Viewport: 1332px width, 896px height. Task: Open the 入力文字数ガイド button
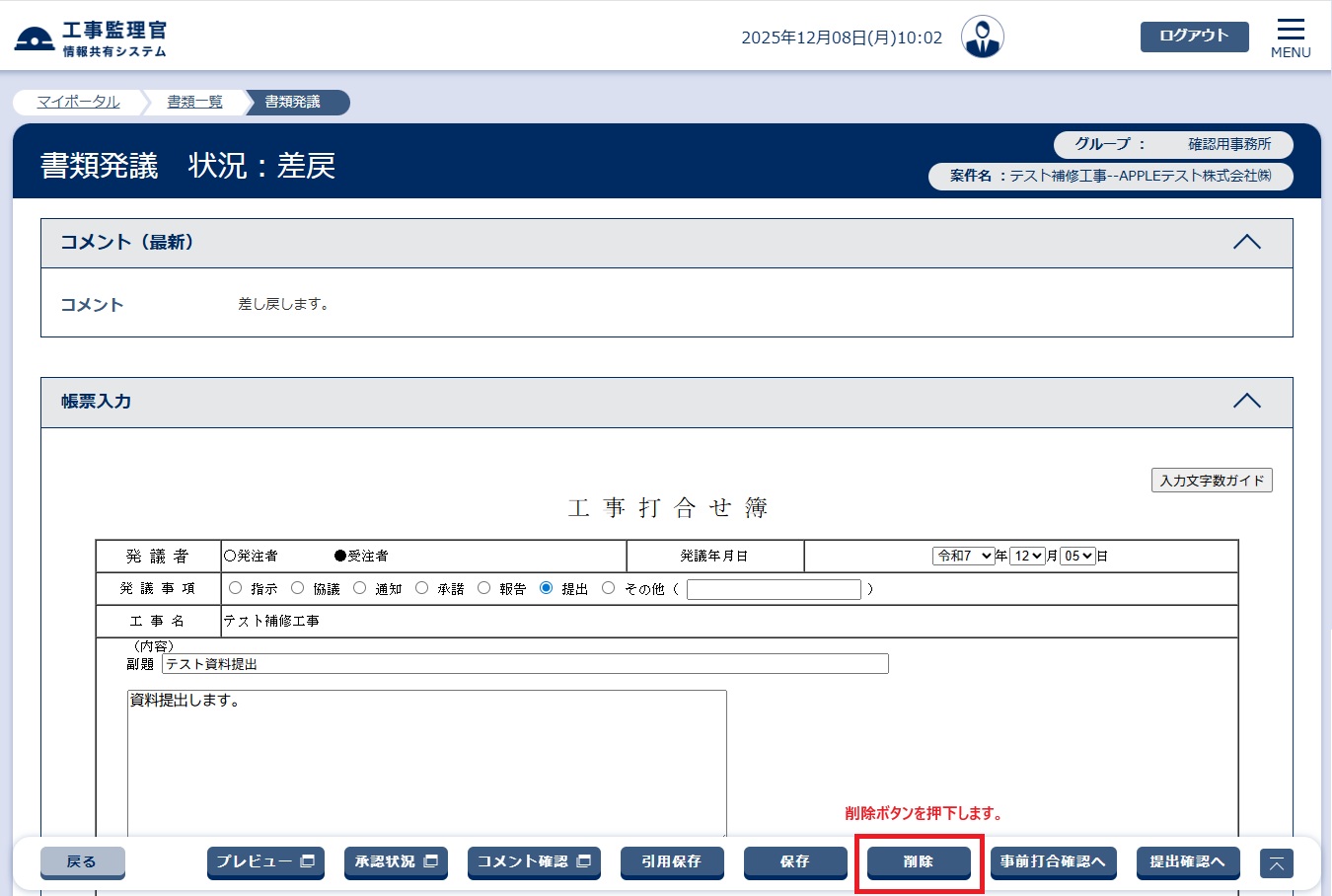[1212, 481]
